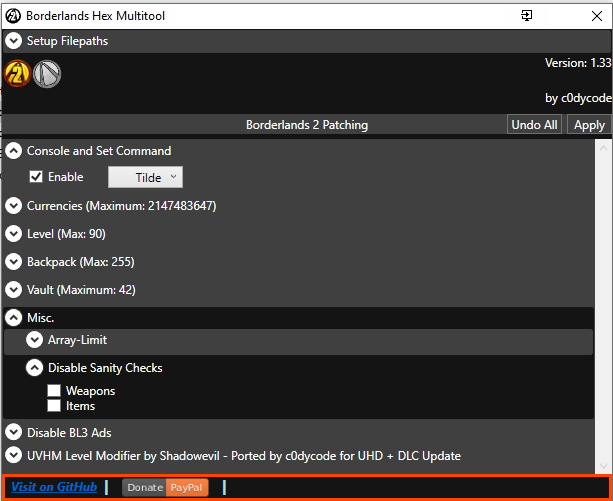Expand the Setup Filepaths section
The height and width of the screenshot is (501, 613).
pos(14,41)
